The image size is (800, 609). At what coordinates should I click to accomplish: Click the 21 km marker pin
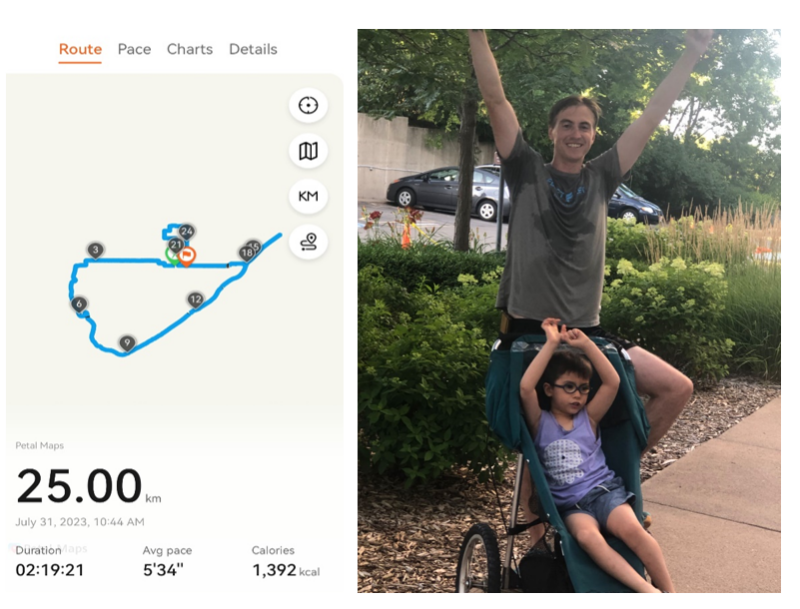click(x=175, y=244)
